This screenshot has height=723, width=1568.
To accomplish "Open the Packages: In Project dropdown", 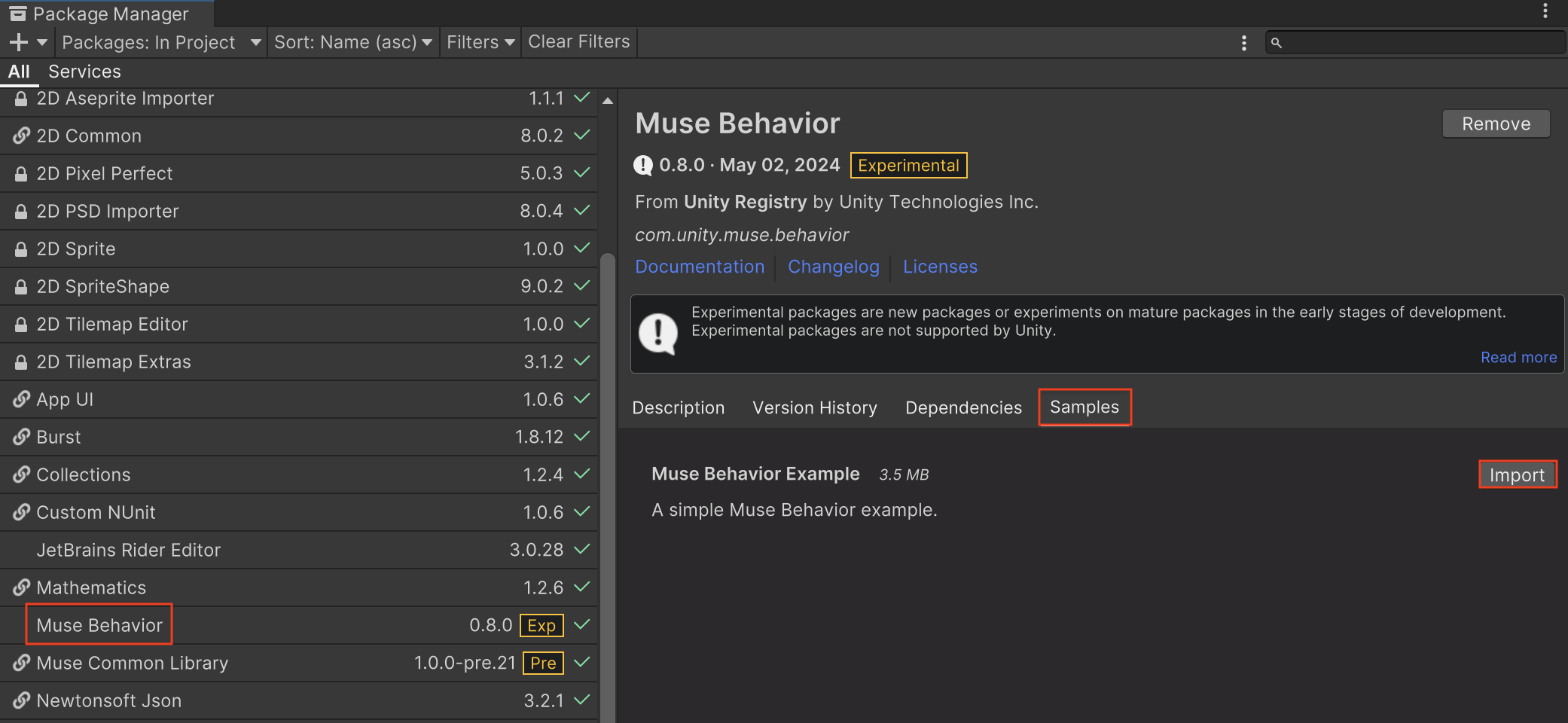I will (x=160, y=42).
